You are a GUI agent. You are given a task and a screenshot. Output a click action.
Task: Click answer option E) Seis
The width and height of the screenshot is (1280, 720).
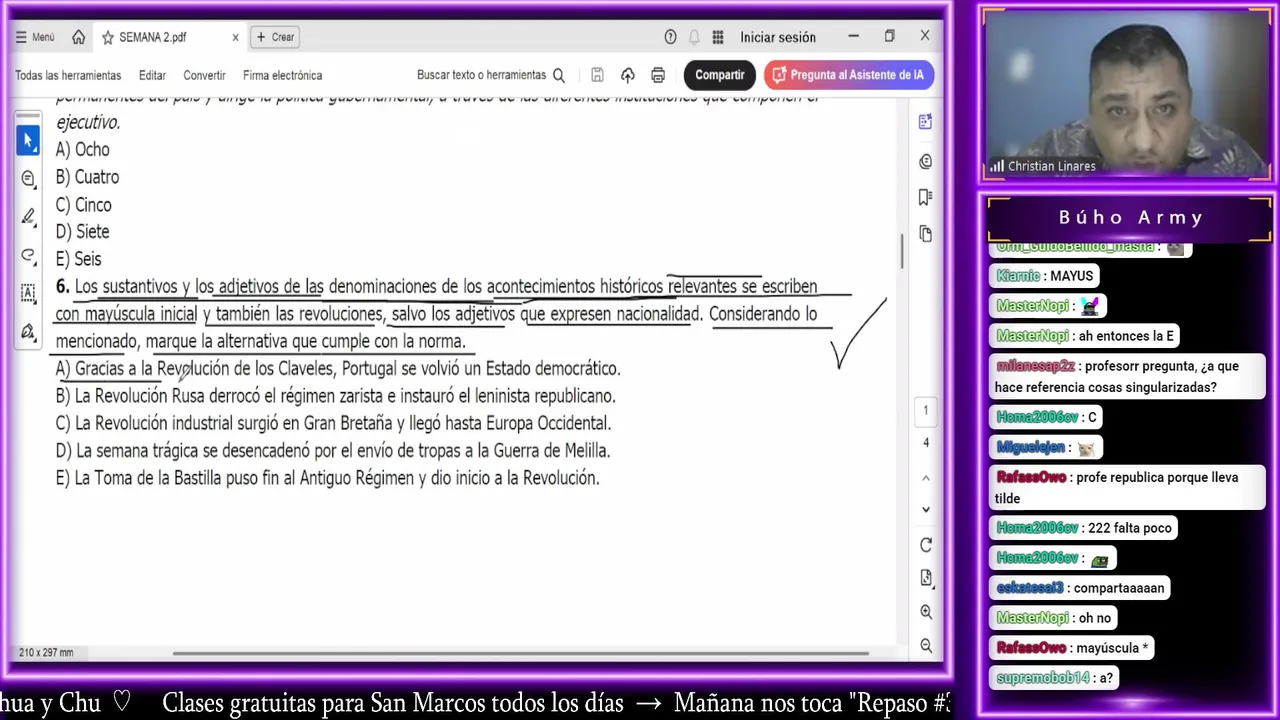pos(78,259)
